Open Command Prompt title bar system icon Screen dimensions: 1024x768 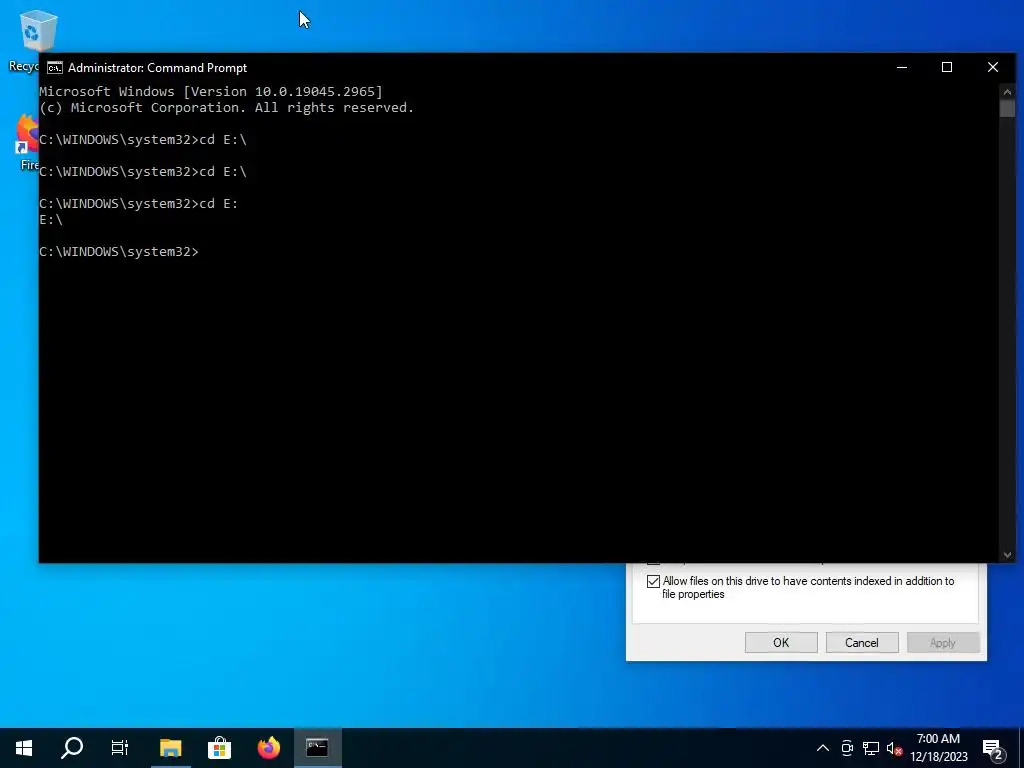point(55,68)
